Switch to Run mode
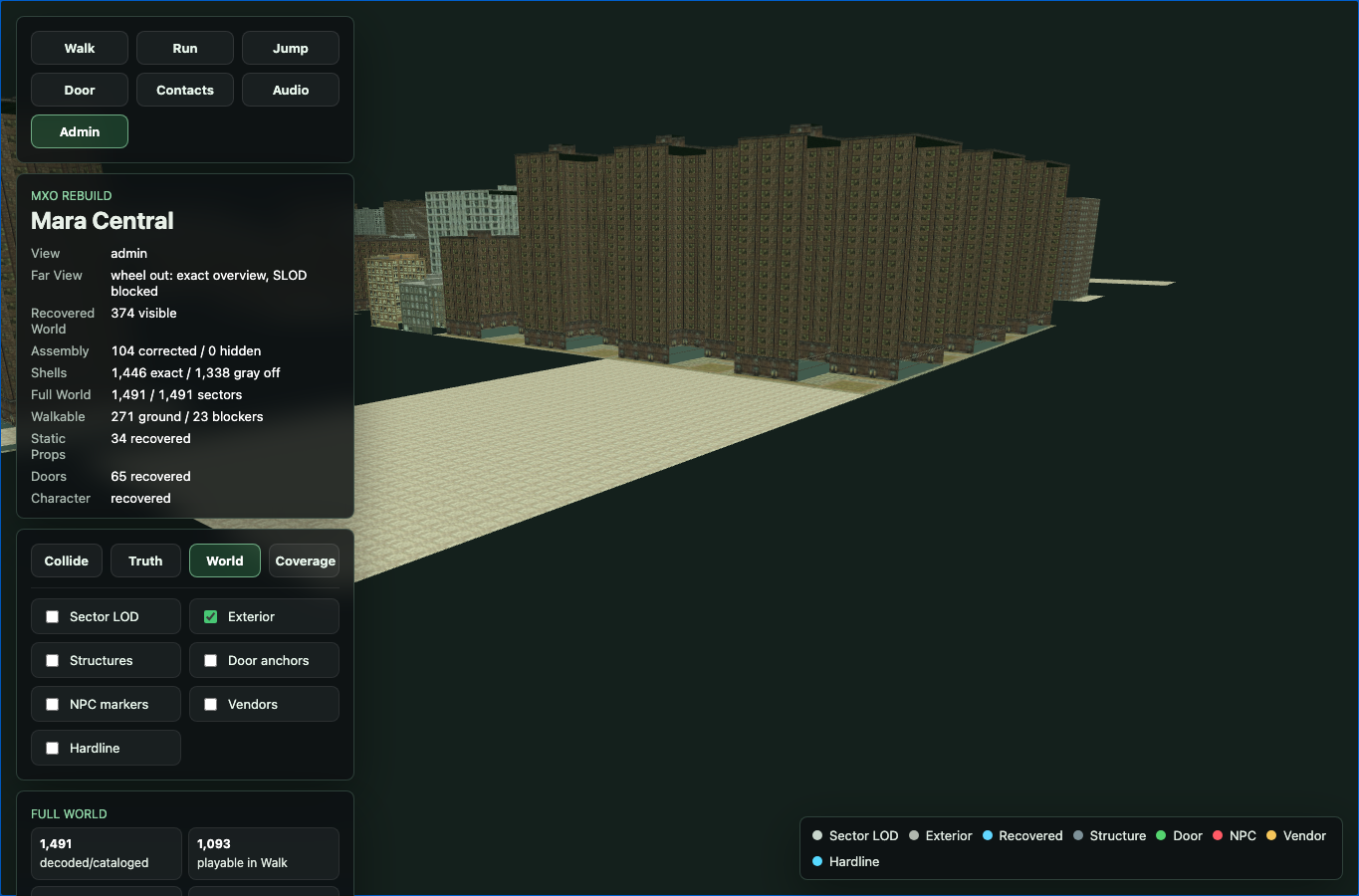Viewport: 1359px width, 896px height. pos(185,48)
